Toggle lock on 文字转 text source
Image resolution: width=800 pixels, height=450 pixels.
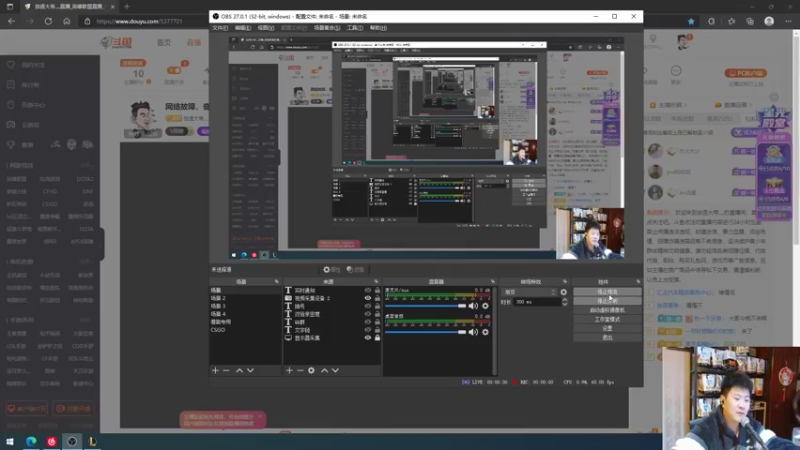[x=378, y=330]
